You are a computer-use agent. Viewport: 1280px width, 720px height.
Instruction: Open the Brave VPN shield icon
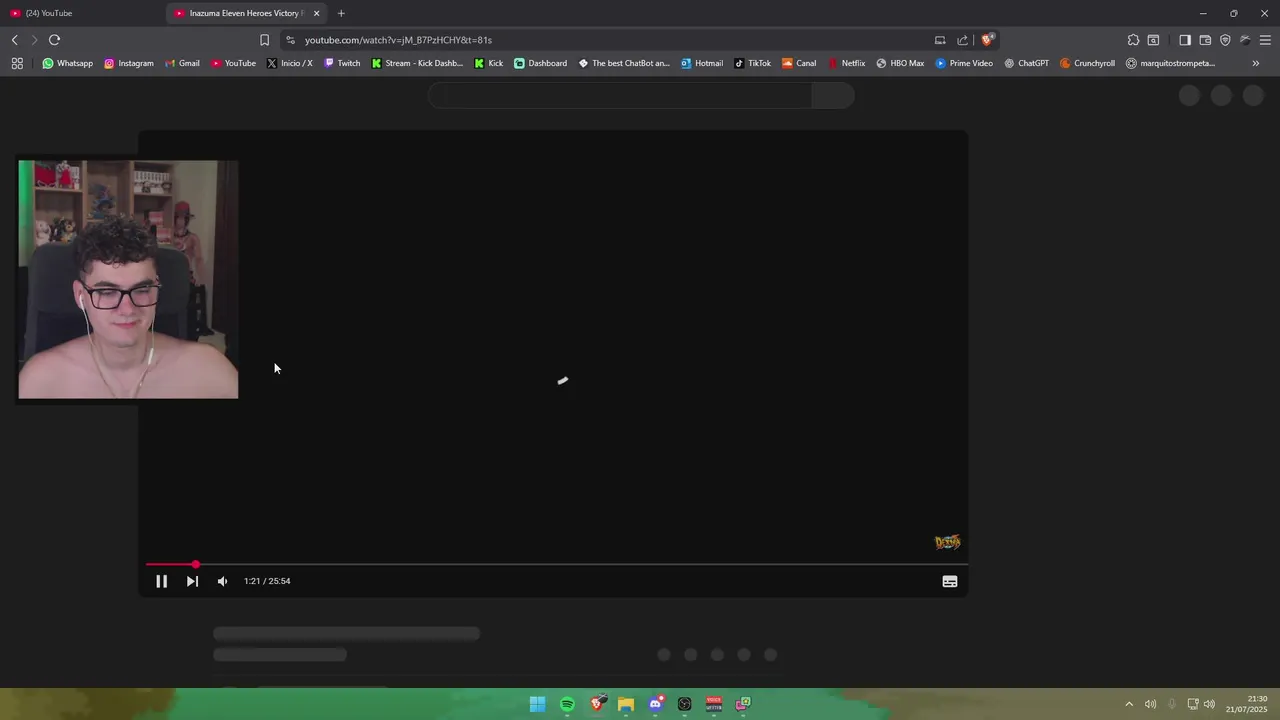(1225, 40)
